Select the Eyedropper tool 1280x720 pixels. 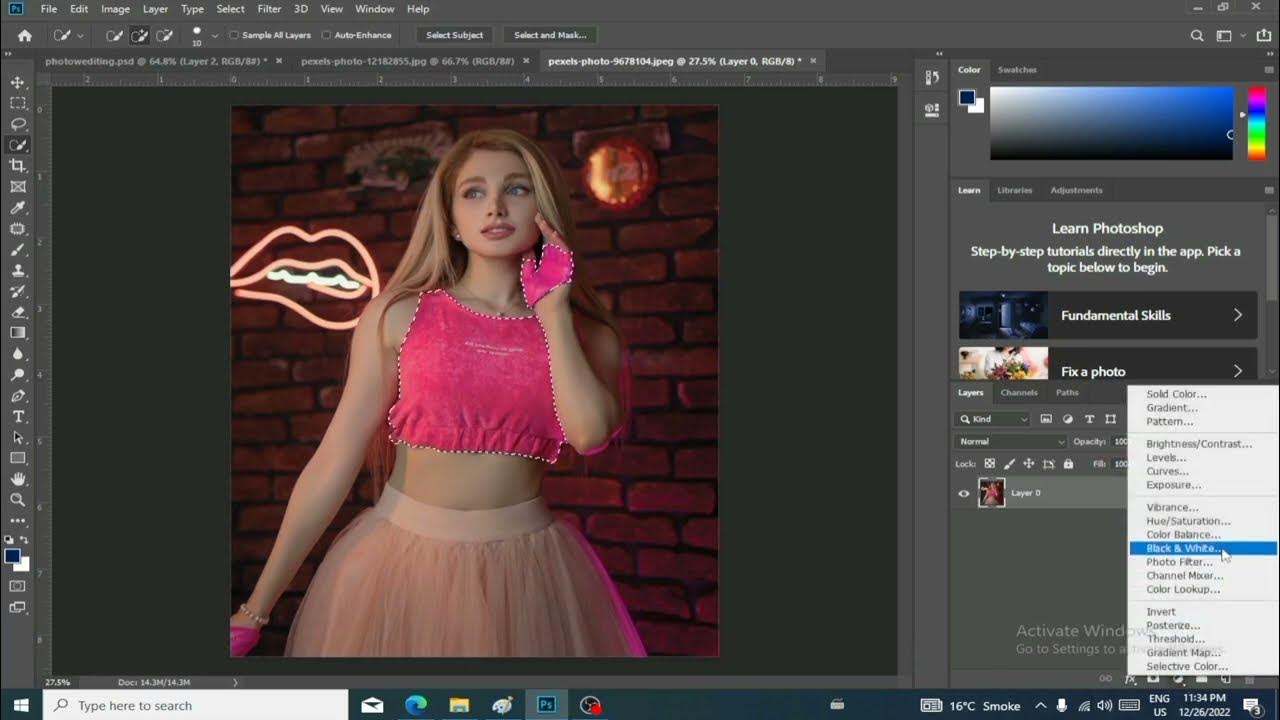coord(17,208)
